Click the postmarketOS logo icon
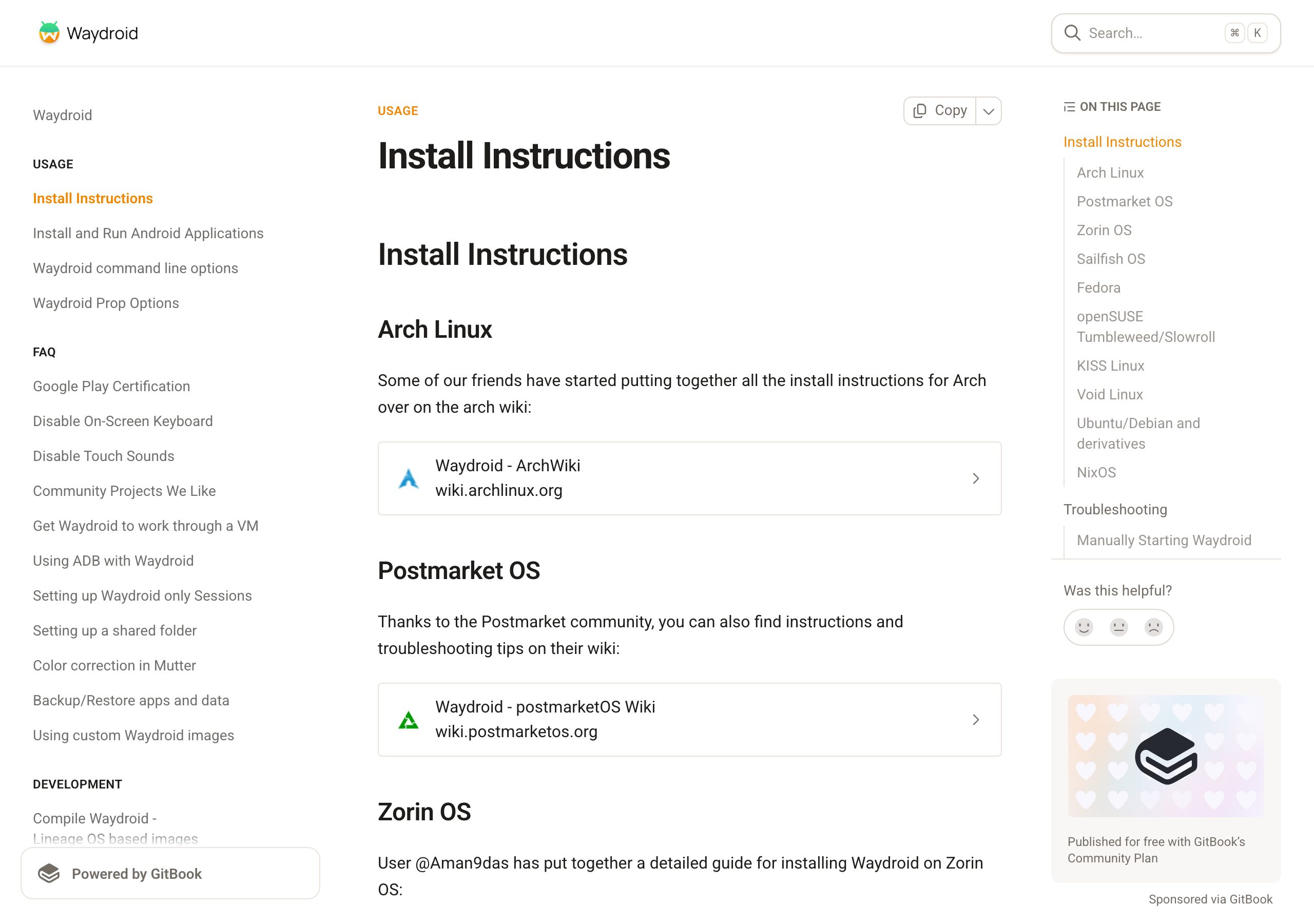1314x924 pixels. point(409,720)
